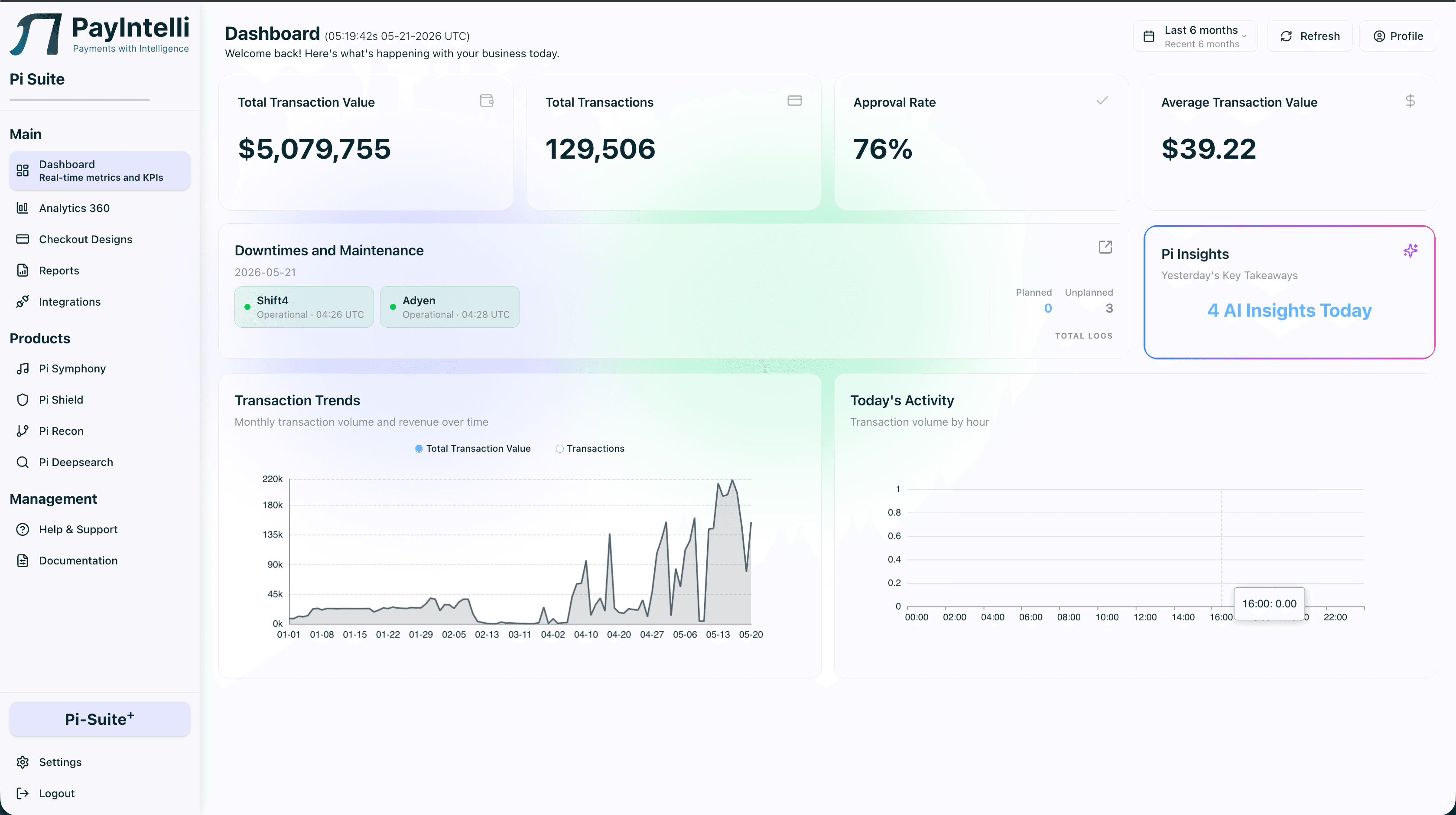1456x815 pixels.
Task: Open the Reports section
Action: click(100, 271)
